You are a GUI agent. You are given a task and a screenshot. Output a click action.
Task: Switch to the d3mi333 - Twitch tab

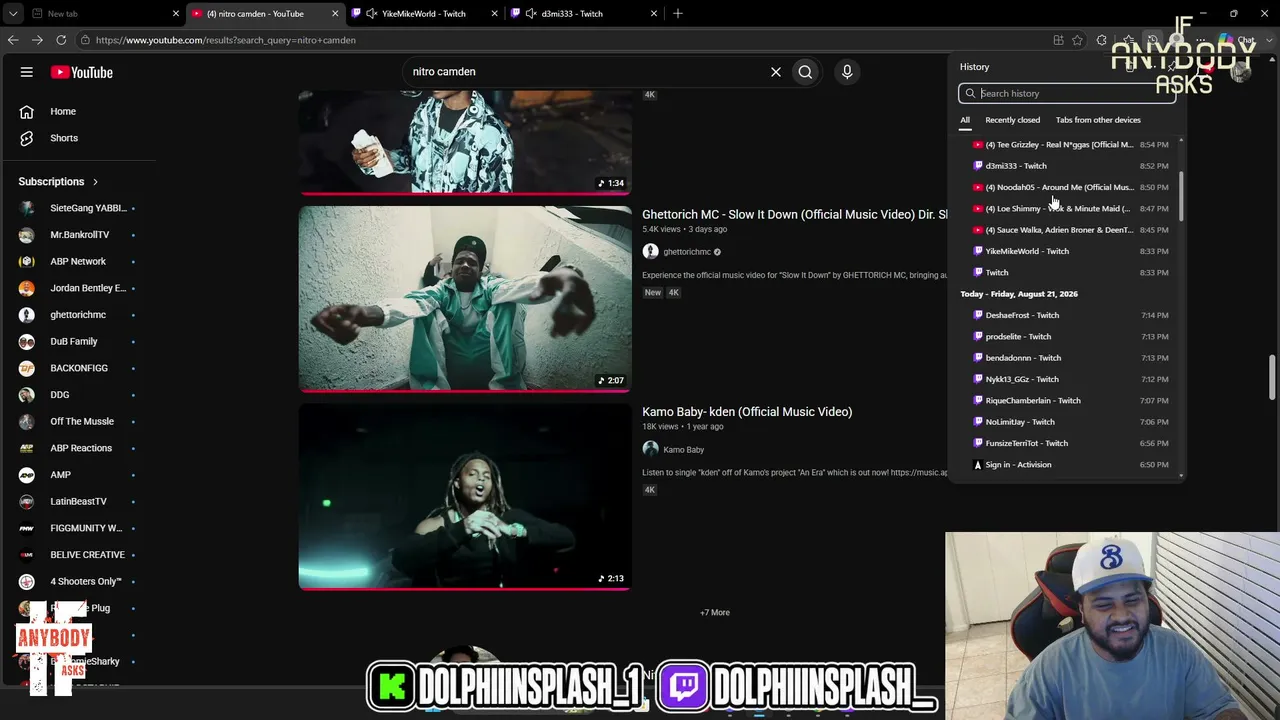[584, 14]
